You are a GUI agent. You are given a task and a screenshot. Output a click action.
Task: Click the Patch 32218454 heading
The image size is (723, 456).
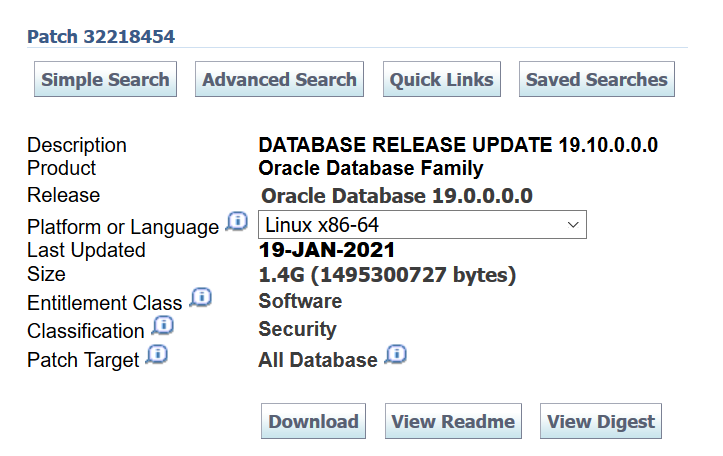point(101,37)
